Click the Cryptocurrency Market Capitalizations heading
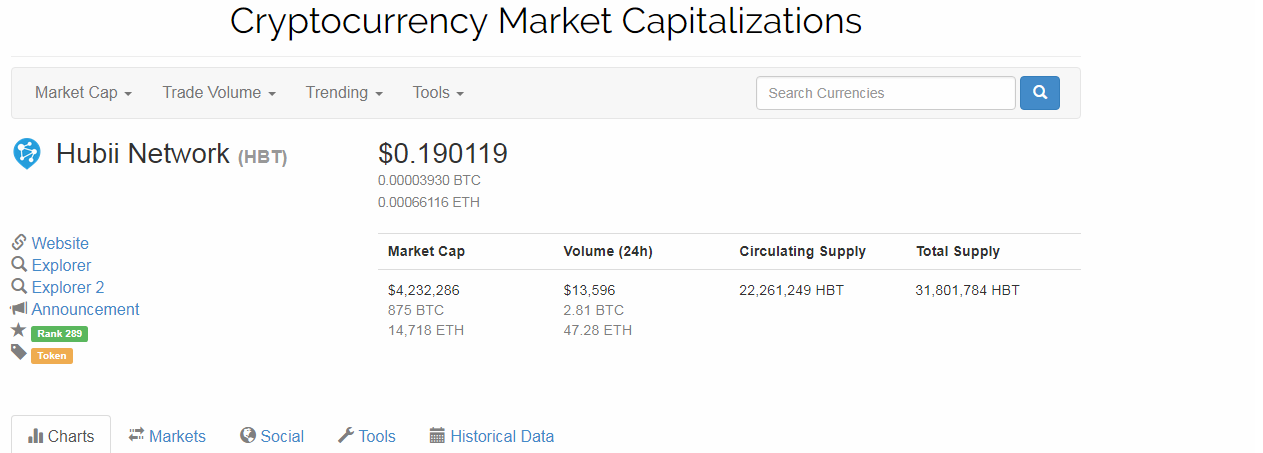Image resolution: width=1263 pixels, height=453 pixels. tap(546, 21)
